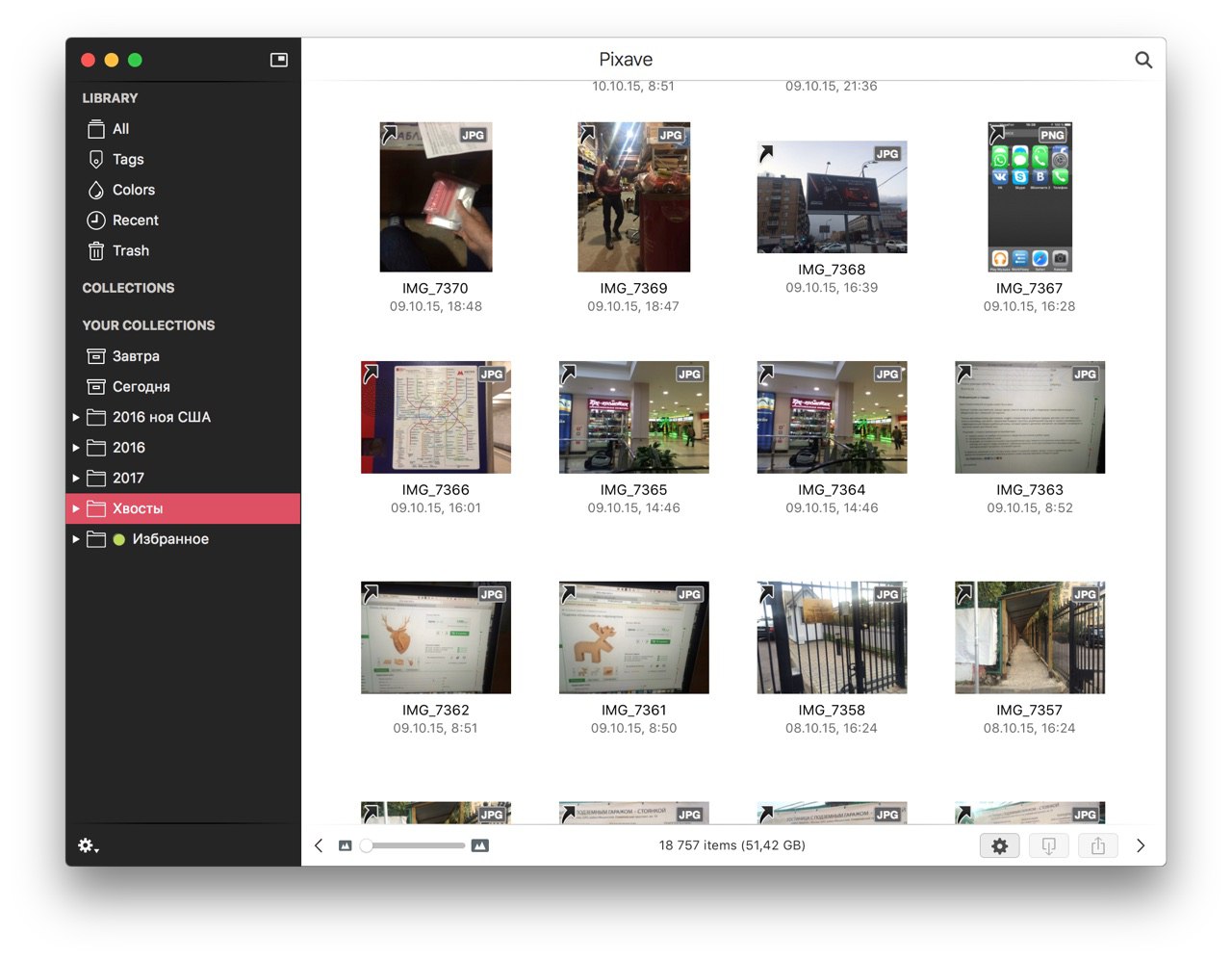Select document thumbnail IMG_7363
Screen dimensions: 1232x960
click(1030, 417)
